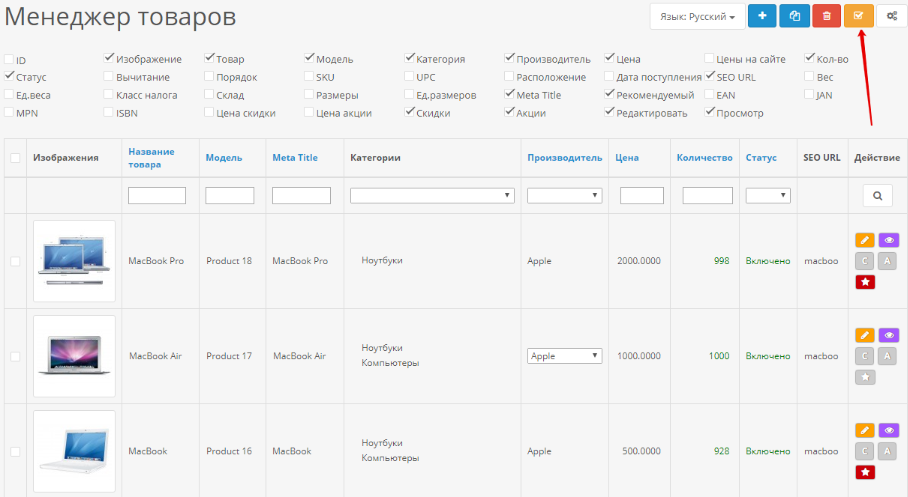
Task: Click the orange checkmark button in the top toolbar
Action: (858, 17)
